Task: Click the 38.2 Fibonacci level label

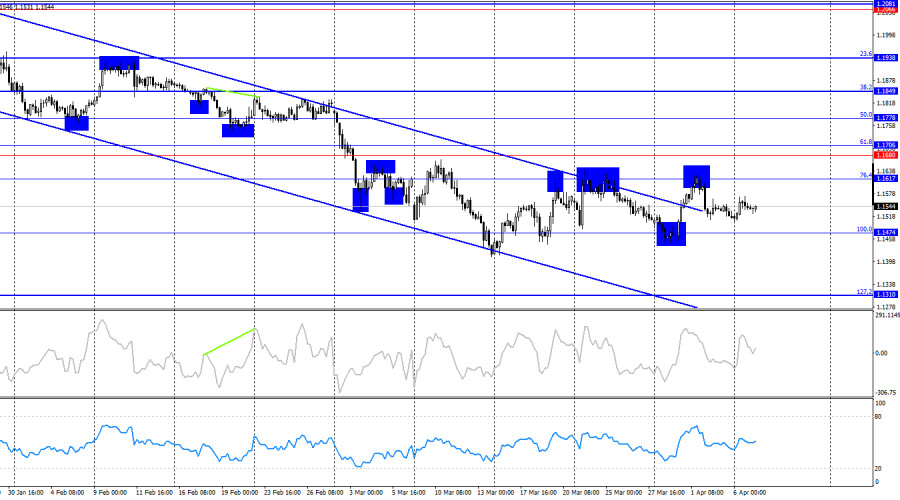Action: point(866,87)
